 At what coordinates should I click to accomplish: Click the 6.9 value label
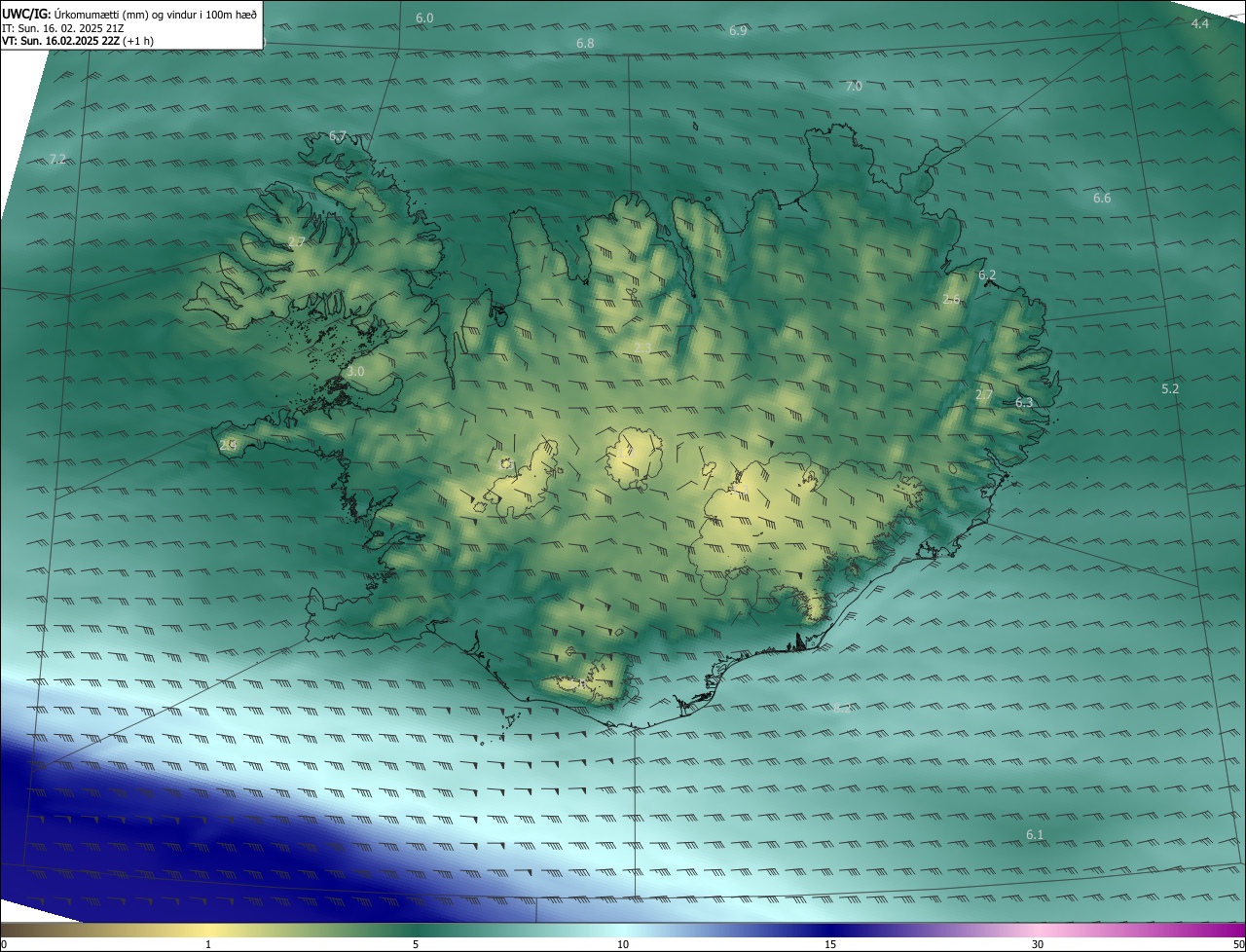(x=738, y=31)
